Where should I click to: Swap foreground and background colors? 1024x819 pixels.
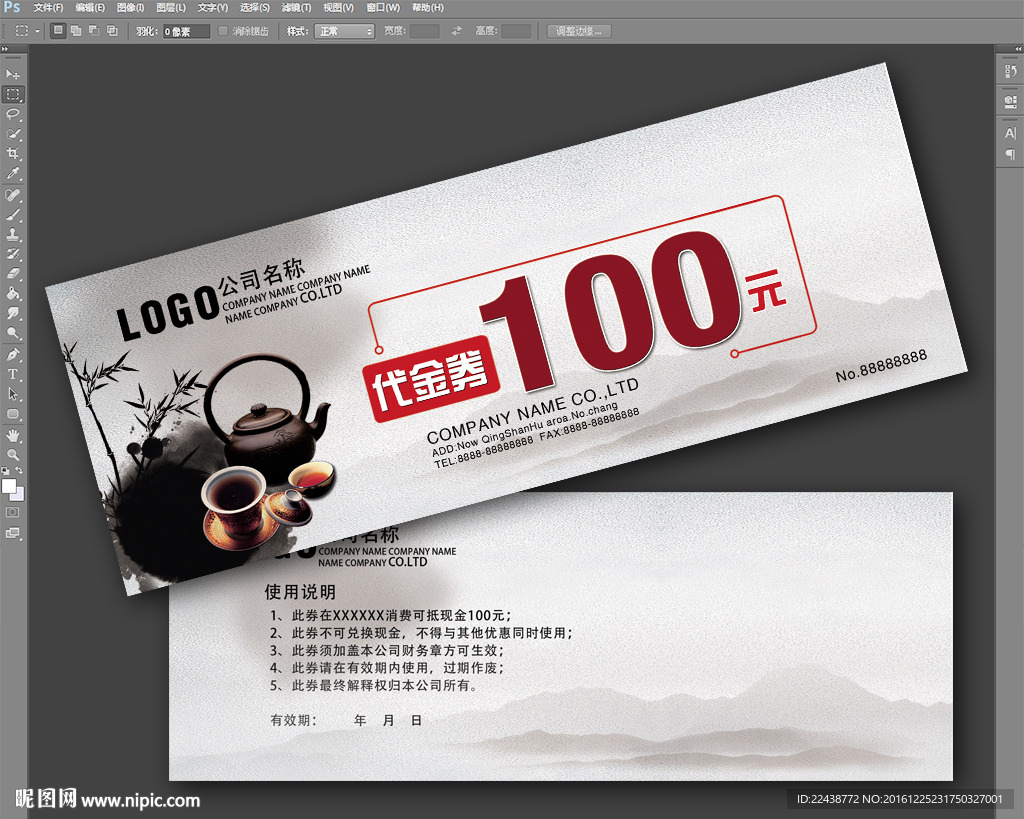pyautogui.click(x=19, y=470)
